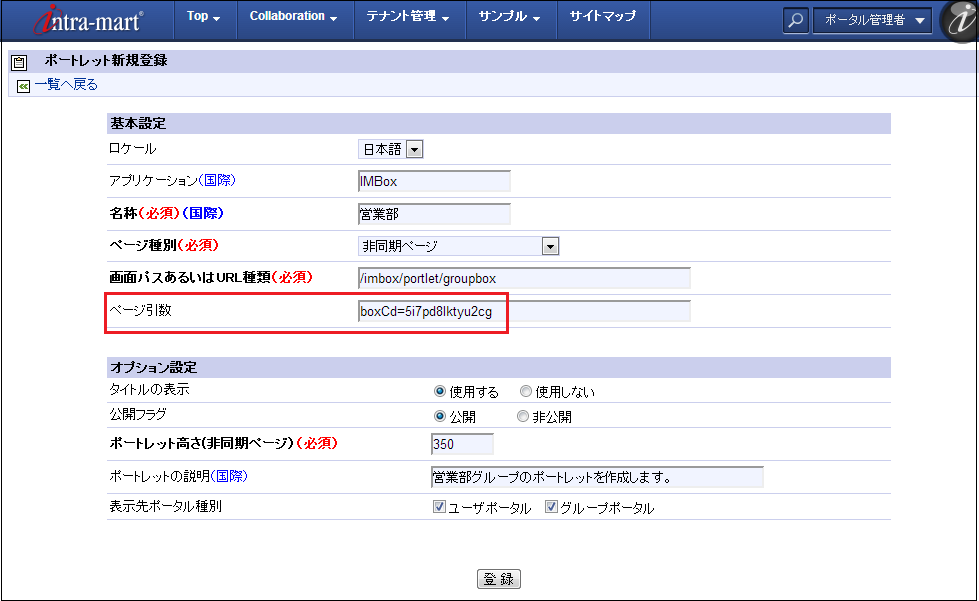Open the ロケール language dropdown
Screen dimensions: 979x601
pos(414,149)
